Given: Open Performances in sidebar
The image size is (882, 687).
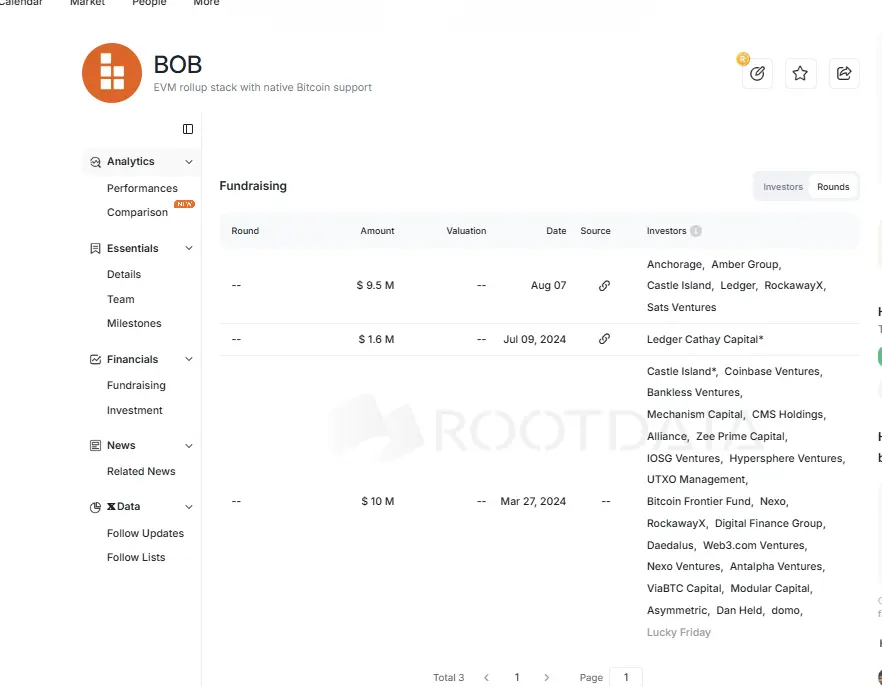Looking at the screenshot, I should click(142, 188).
